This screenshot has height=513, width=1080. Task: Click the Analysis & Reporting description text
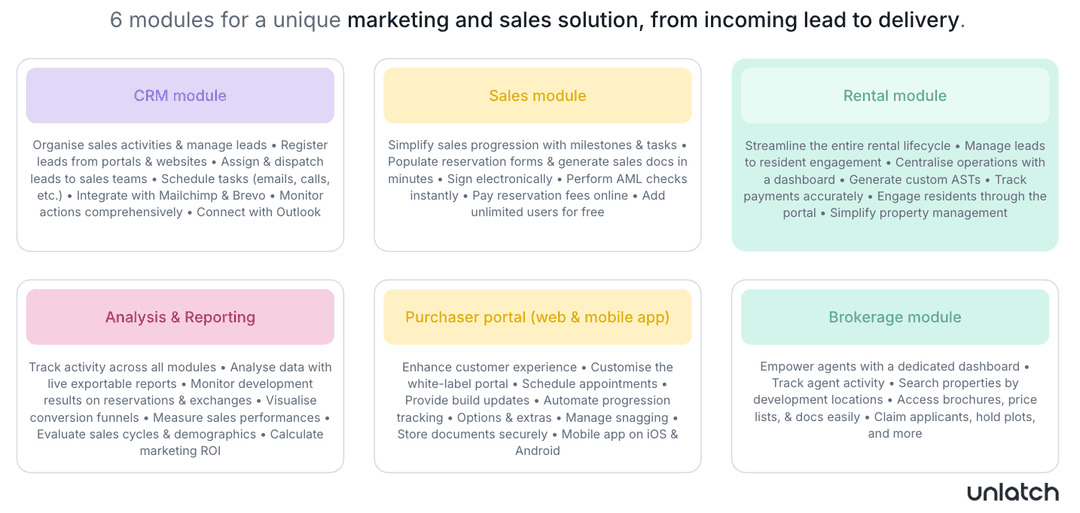tap(180, 409)
